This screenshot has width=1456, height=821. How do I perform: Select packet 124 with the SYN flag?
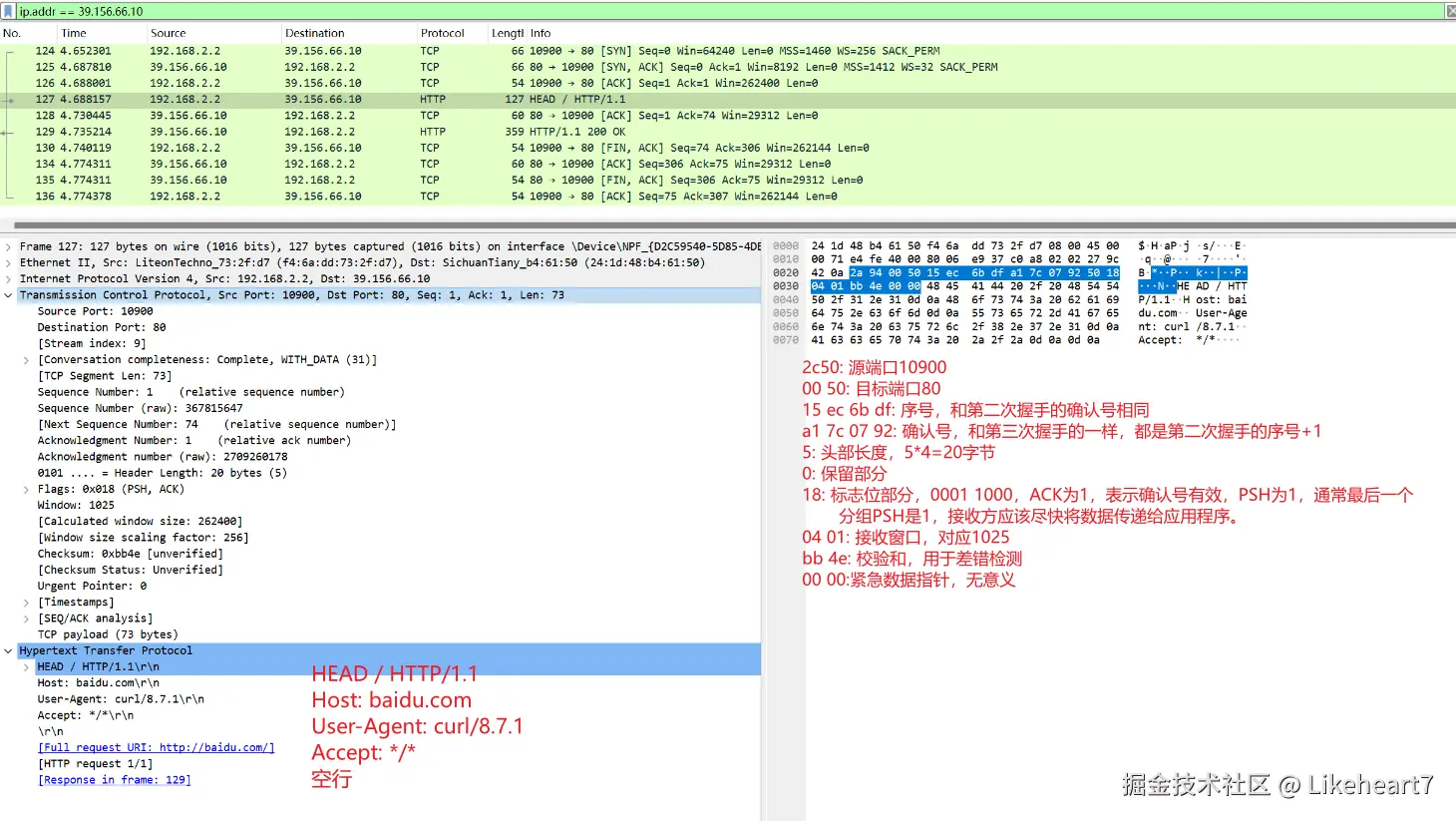point(728,51)
